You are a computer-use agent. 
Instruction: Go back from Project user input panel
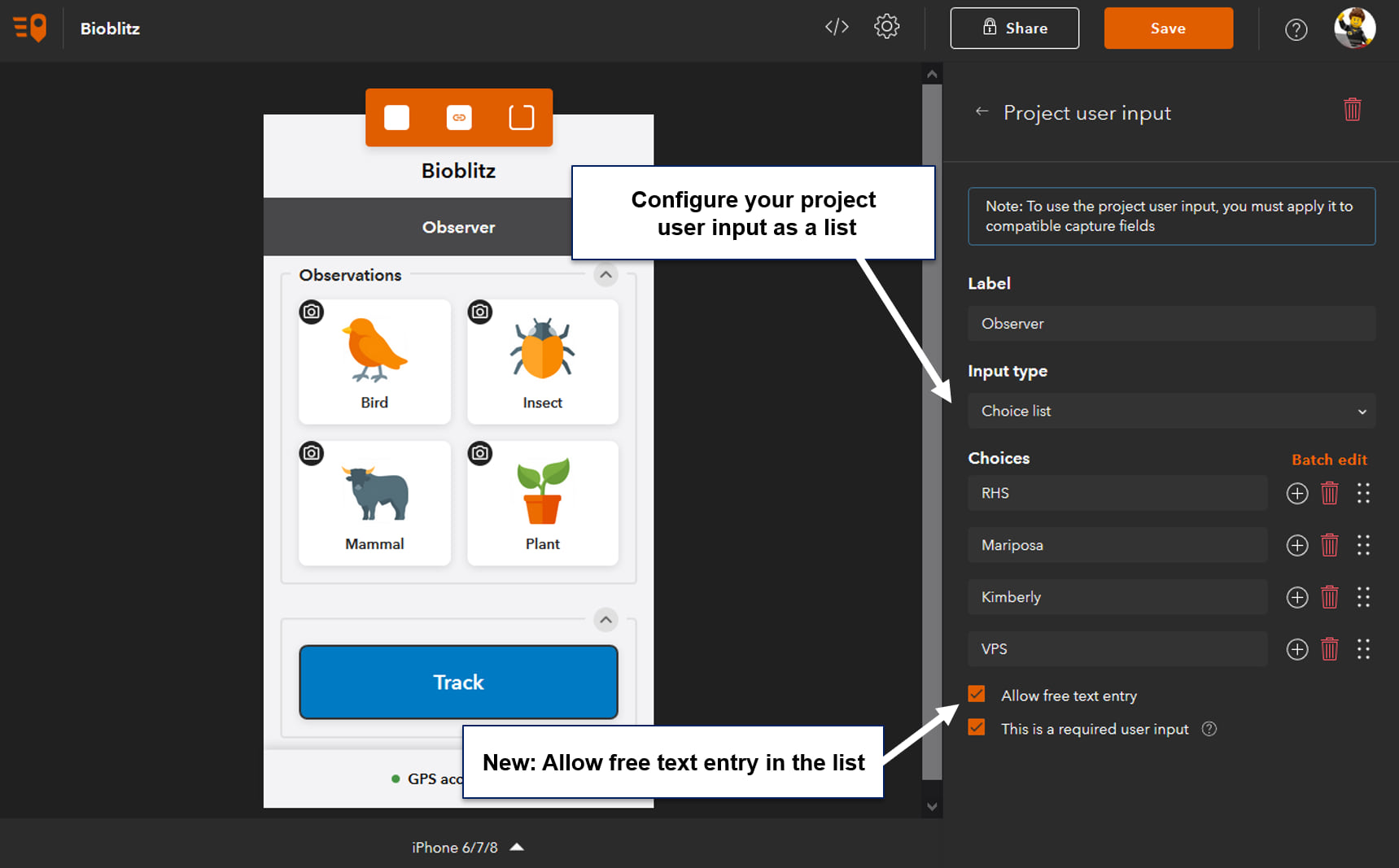(981, 112)
